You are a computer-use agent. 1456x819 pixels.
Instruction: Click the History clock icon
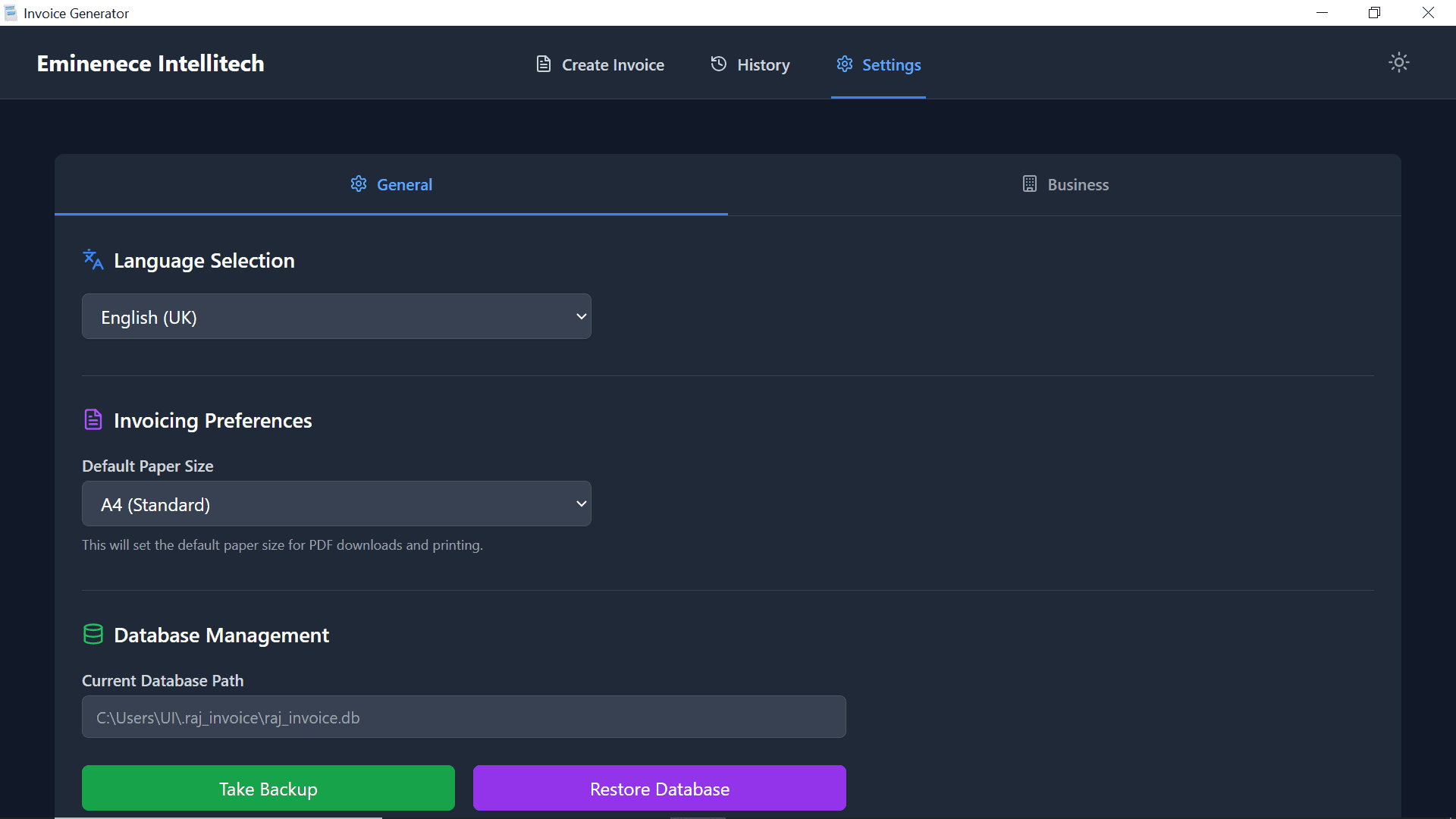click(x=719, y=64)
